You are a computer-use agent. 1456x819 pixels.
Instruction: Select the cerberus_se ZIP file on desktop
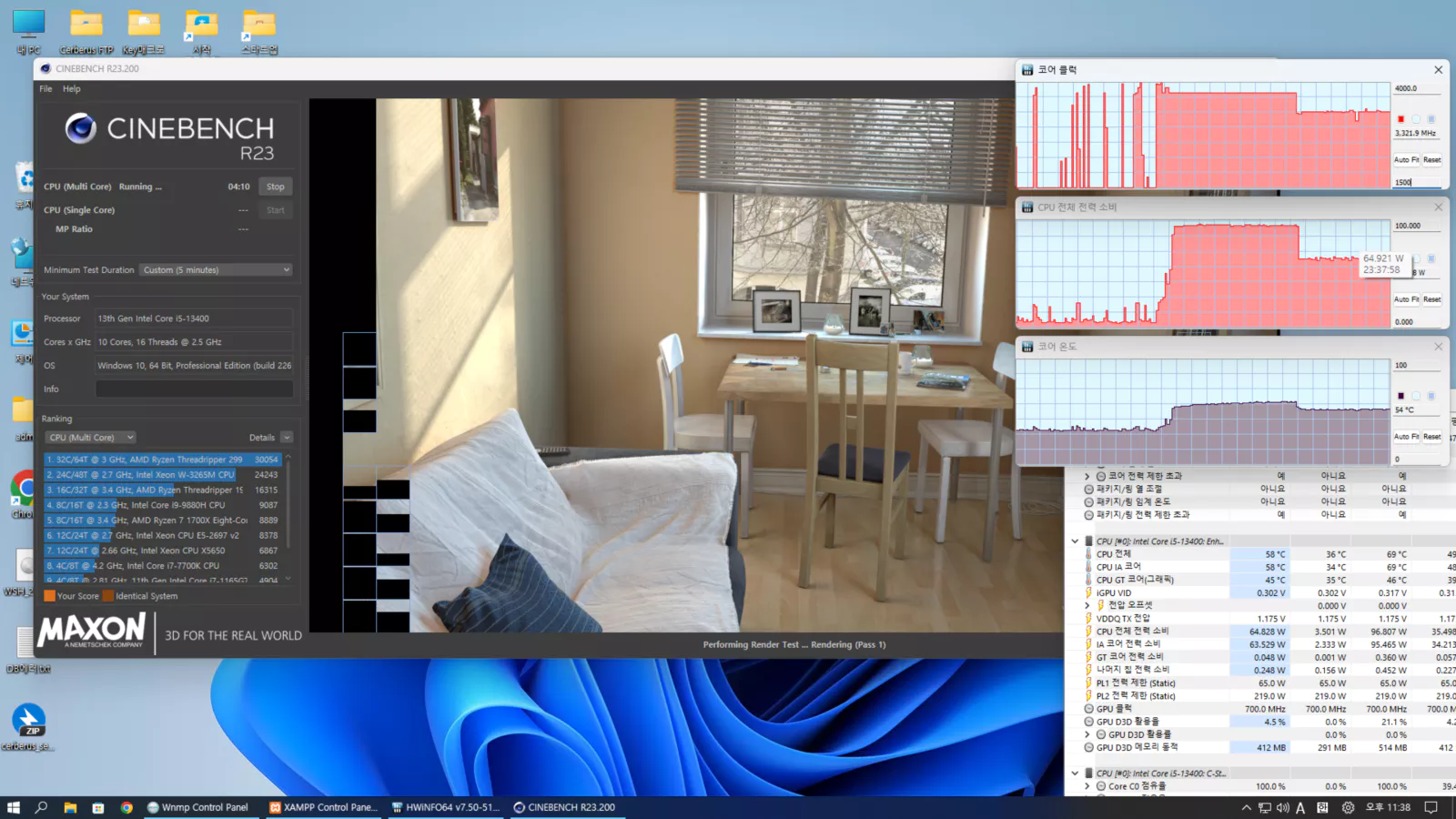coord(28,726)
